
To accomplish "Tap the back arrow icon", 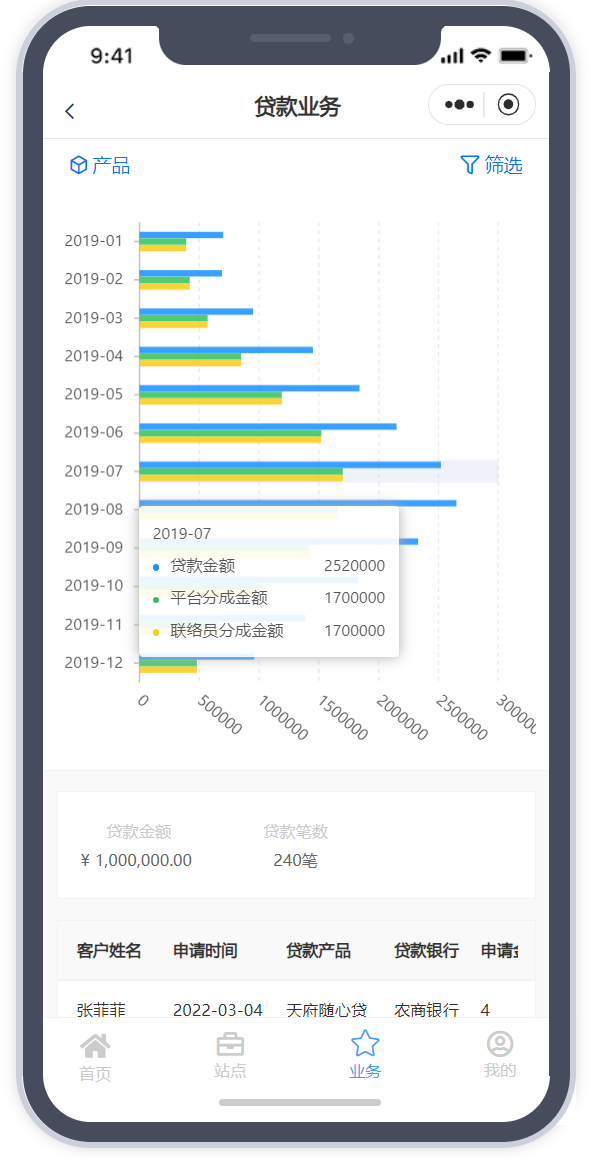I will [x=69, y=111].
